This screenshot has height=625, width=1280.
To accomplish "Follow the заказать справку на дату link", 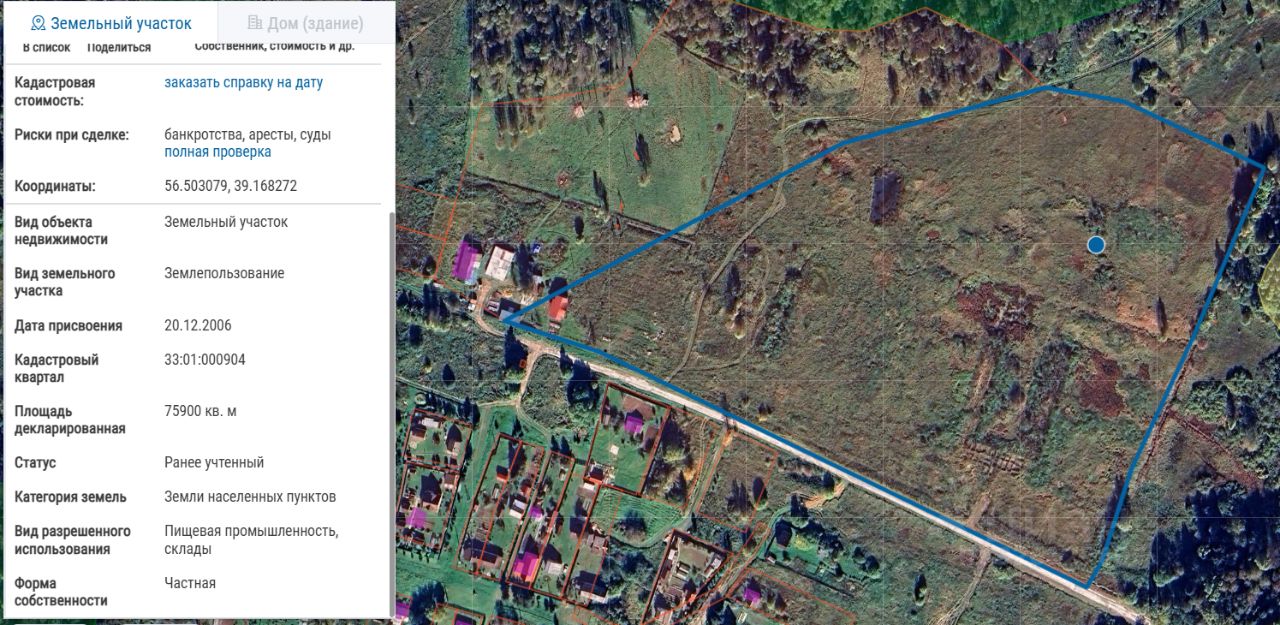I will (244, 83).
